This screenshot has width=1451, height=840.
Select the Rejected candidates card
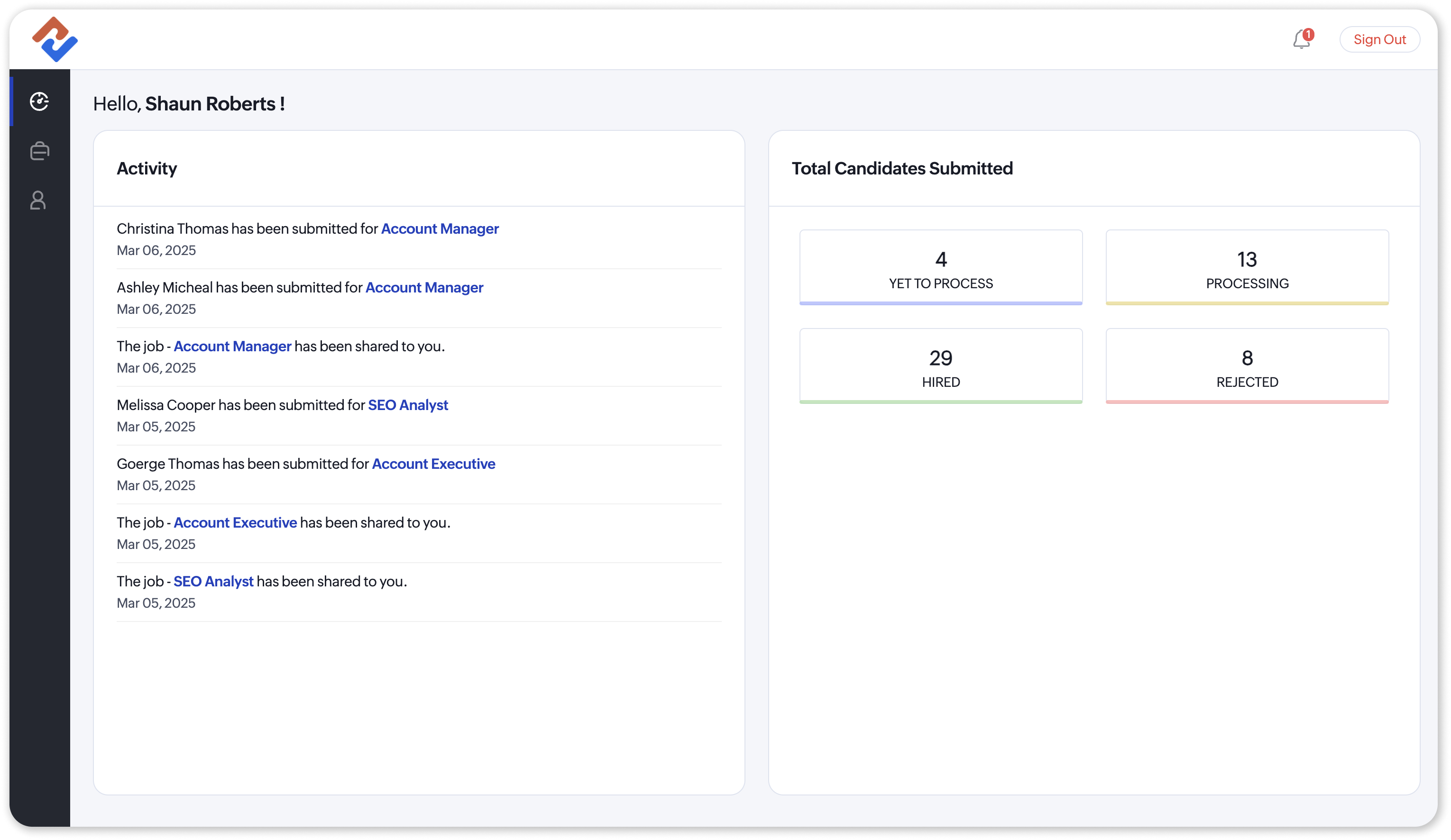point(1247,366)
